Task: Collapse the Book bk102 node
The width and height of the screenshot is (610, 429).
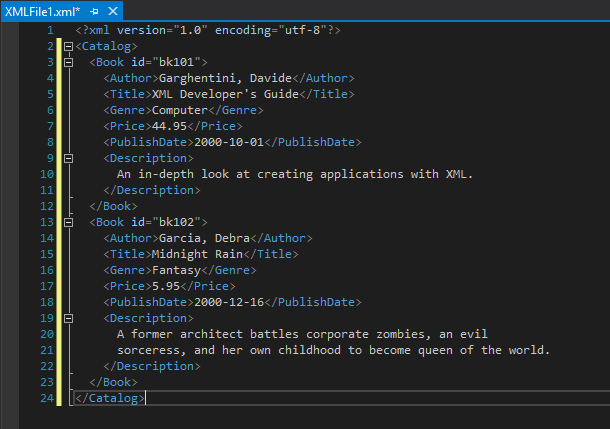Action: coord(68,222)
